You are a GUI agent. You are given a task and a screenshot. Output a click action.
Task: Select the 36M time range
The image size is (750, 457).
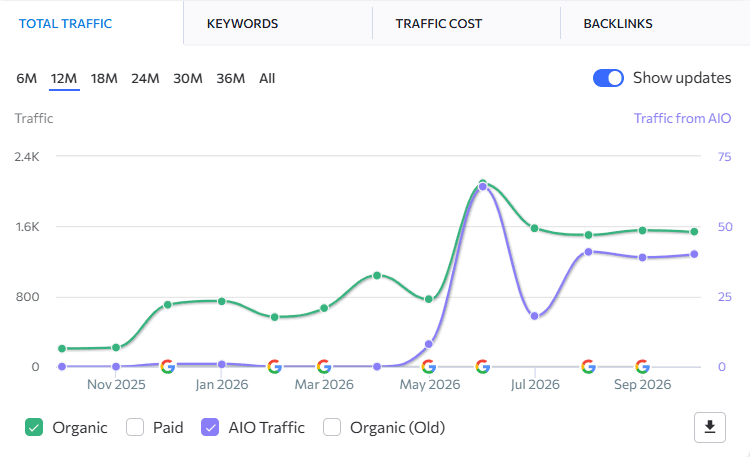coord(231,78)
